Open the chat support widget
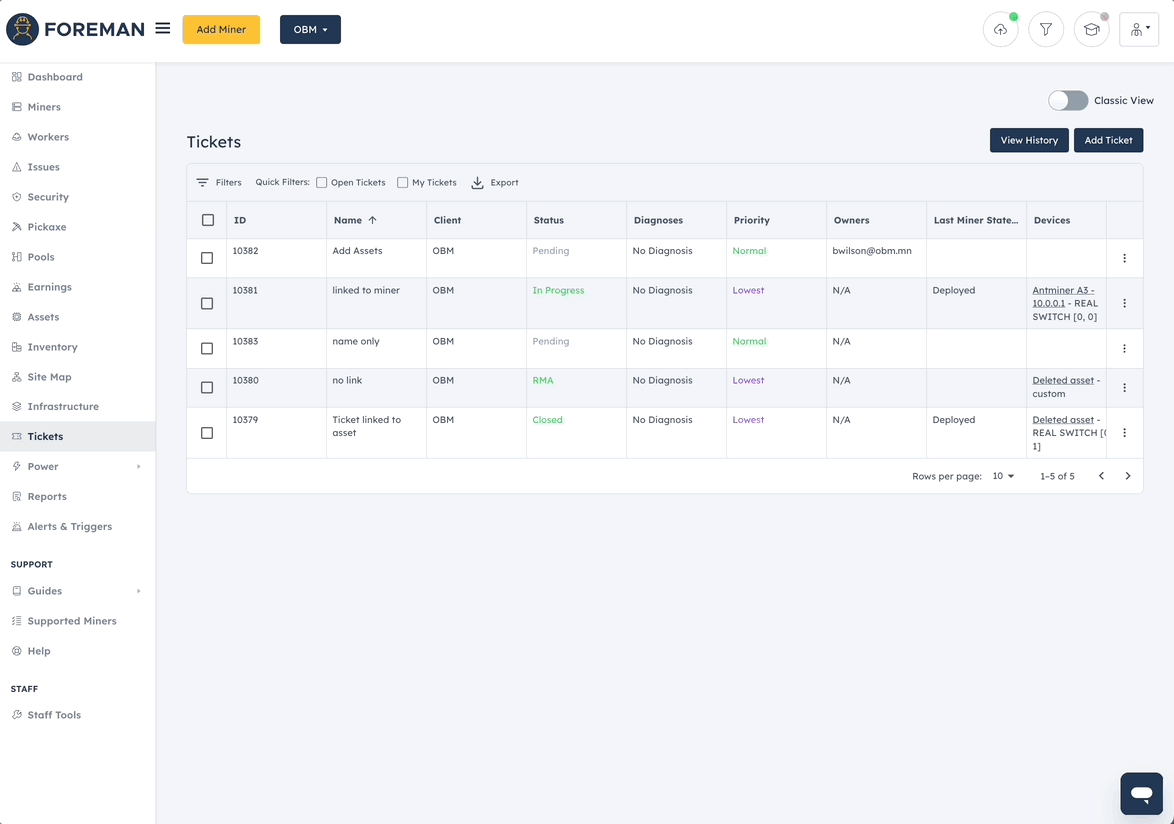 click(1141, 793)
